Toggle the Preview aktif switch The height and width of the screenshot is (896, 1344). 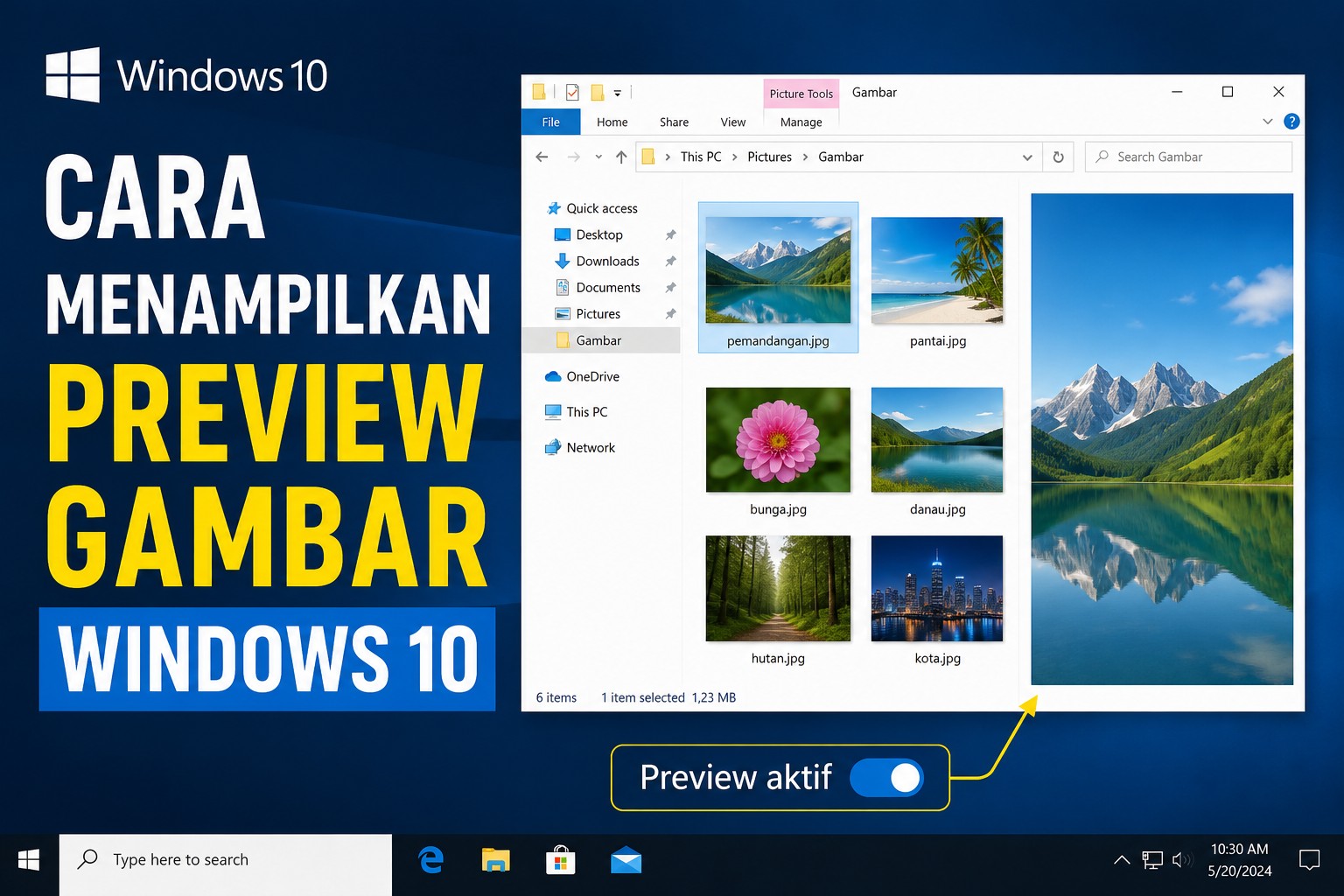point(887,778)
